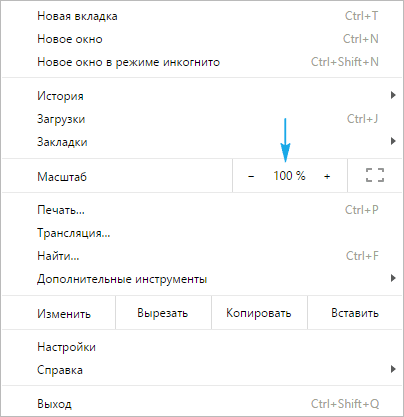Click the 100 % zoom value
404x417 pixels.
click(x=289, y=176)
